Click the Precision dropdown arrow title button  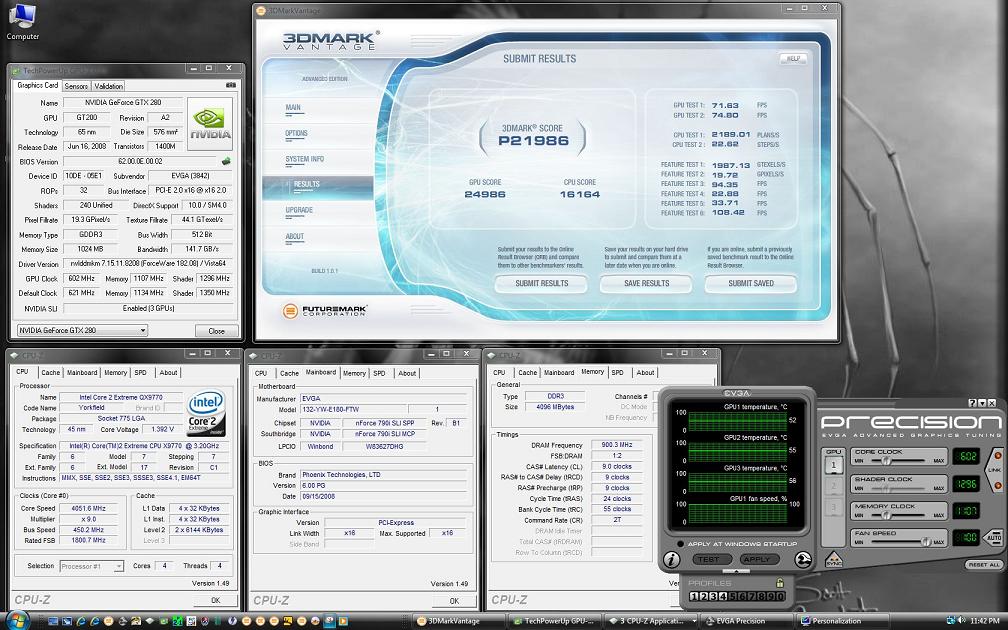982,403
